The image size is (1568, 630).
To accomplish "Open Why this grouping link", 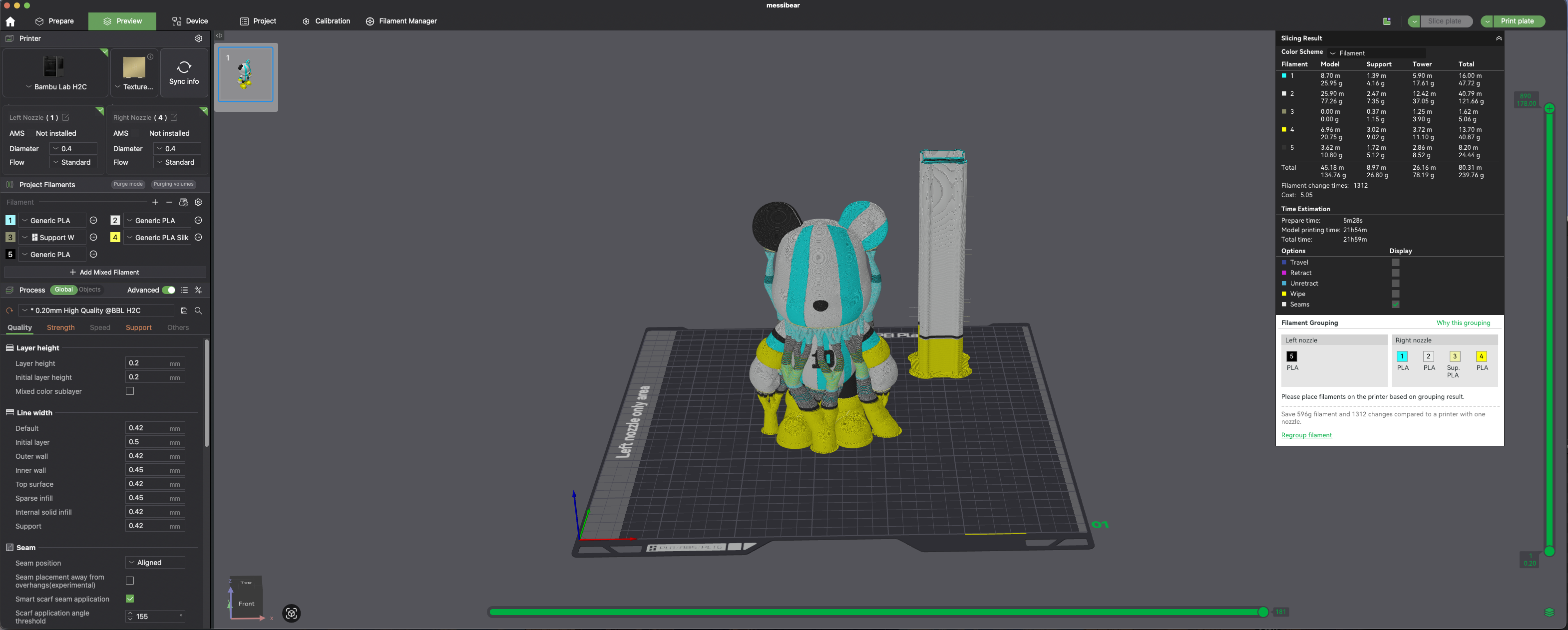I will pyautogui.click(x=1463, y=322).
